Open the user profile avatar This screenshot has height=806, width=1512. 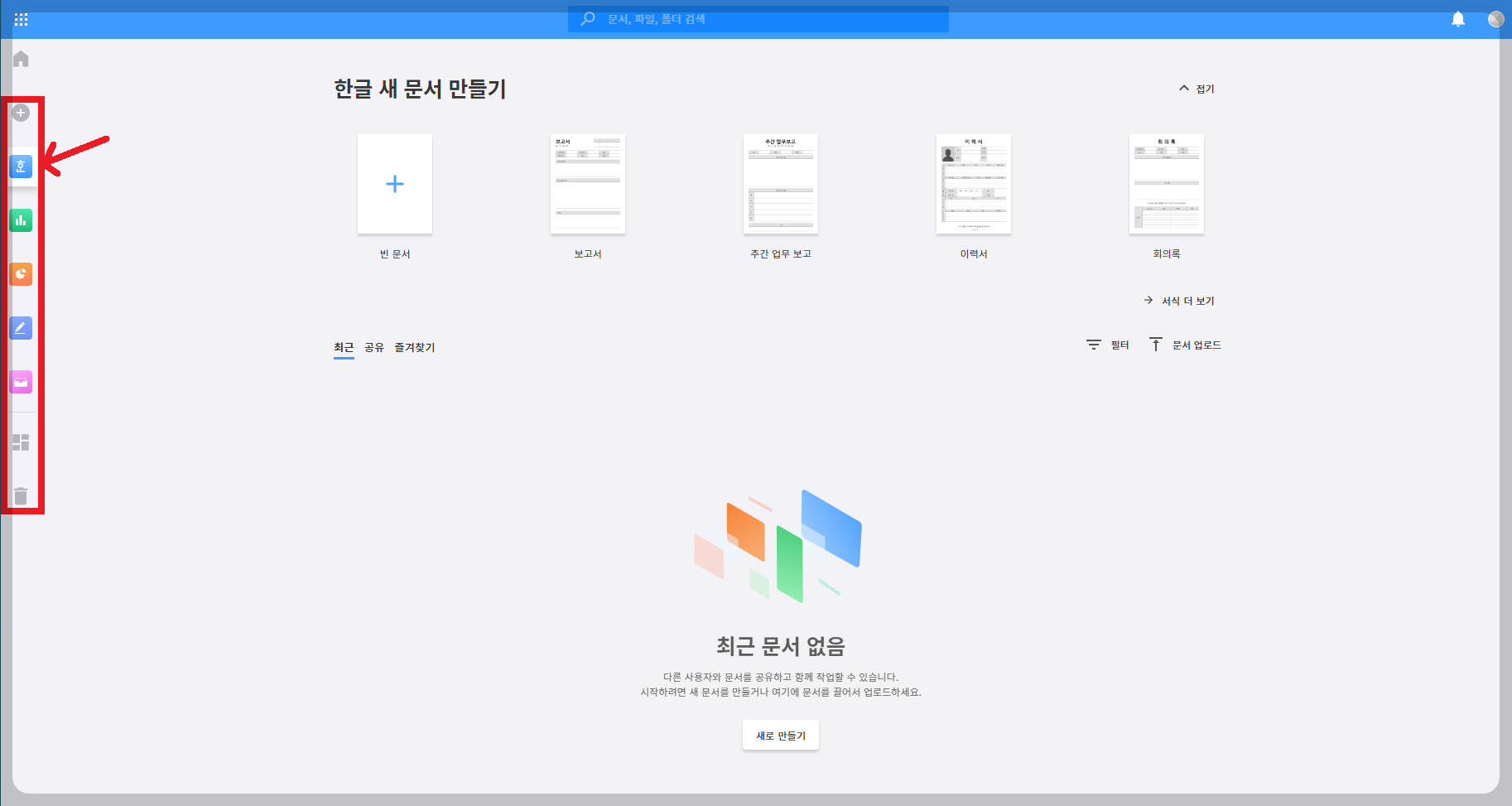pos(1495,19)
